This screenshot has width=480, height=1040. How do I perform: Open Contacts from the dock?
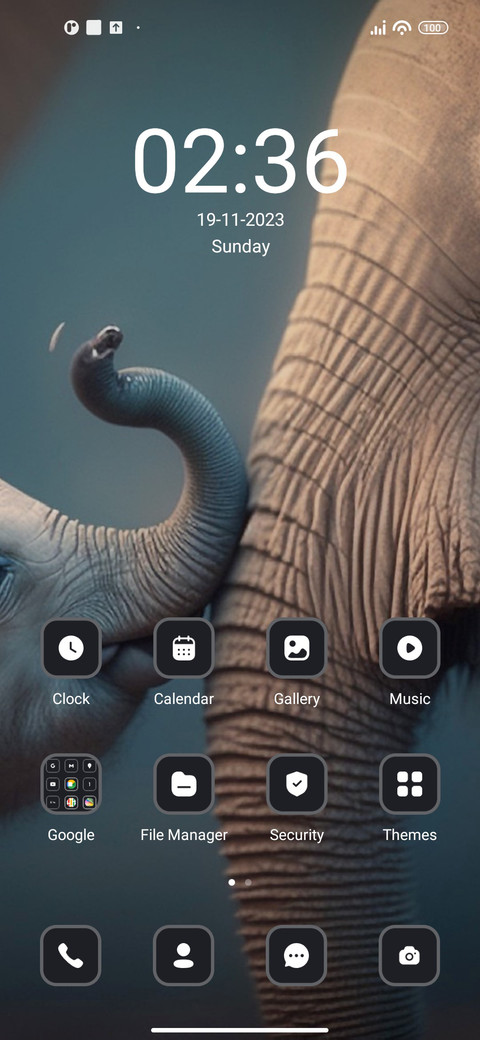(x=184, y=956)
